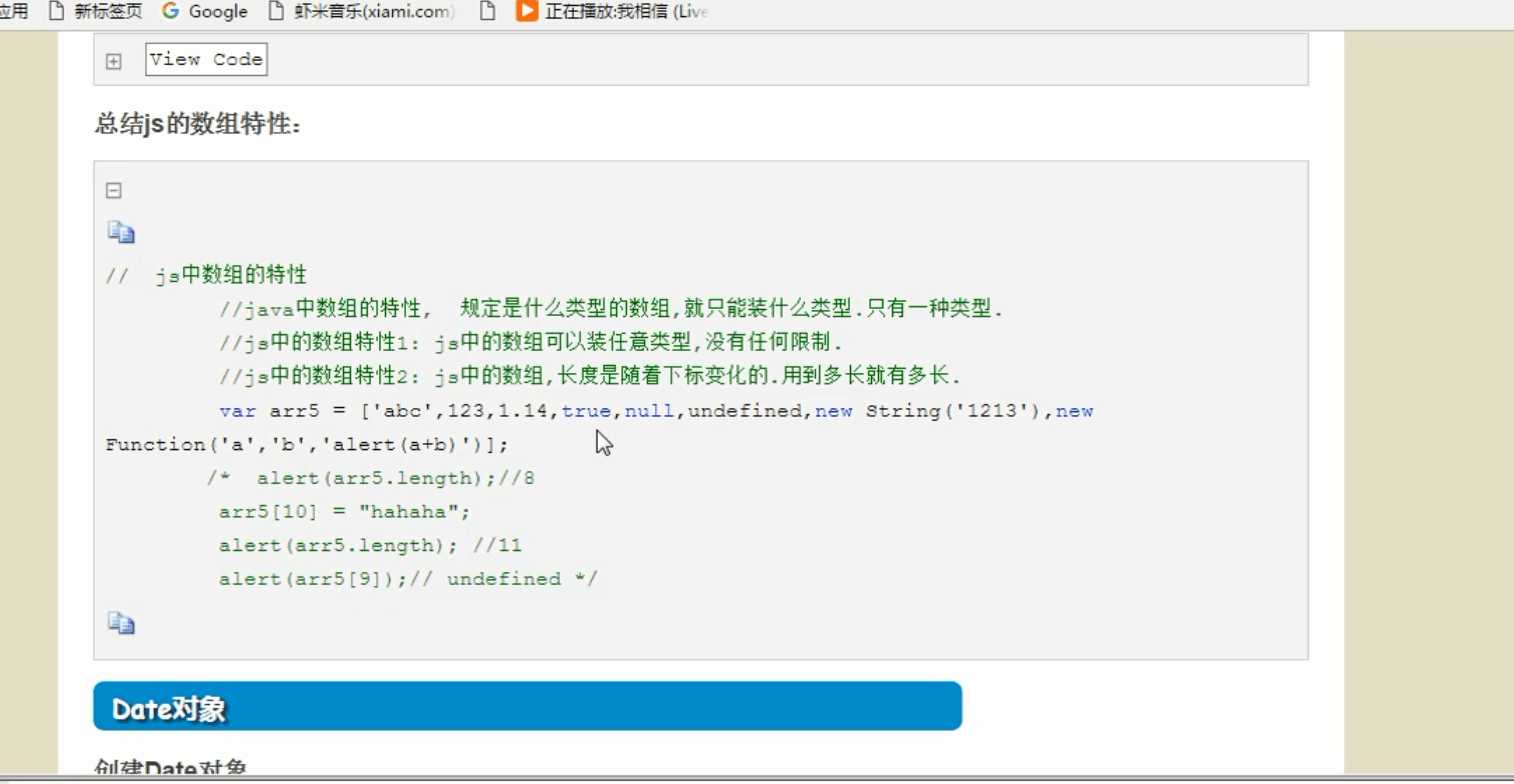Click the View Code button

(x=206, y=59)
